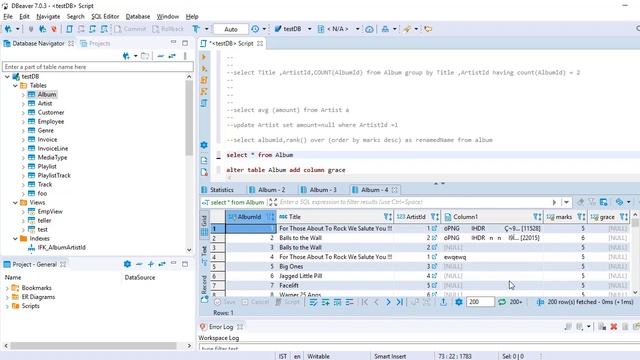The width and height of the screenshot is (640, 360).
Task: Switch to the Album - 2 result tab
Action: (267, 190)
